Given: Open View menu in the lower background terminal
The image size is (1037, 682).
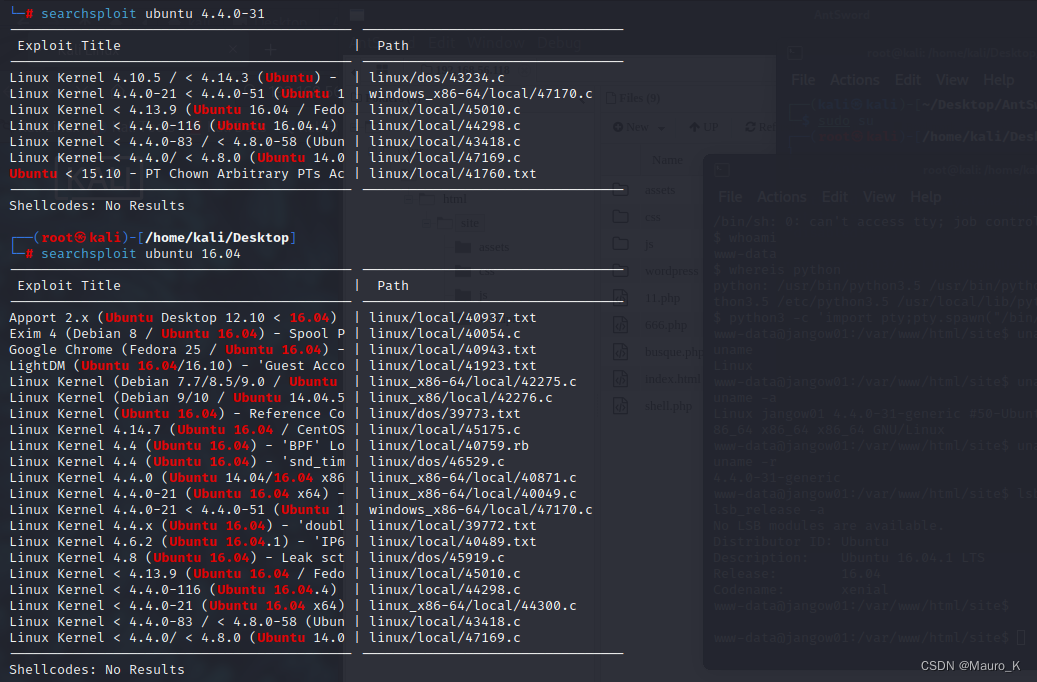Looking at the screenshot, I should (x=879, y=197).
